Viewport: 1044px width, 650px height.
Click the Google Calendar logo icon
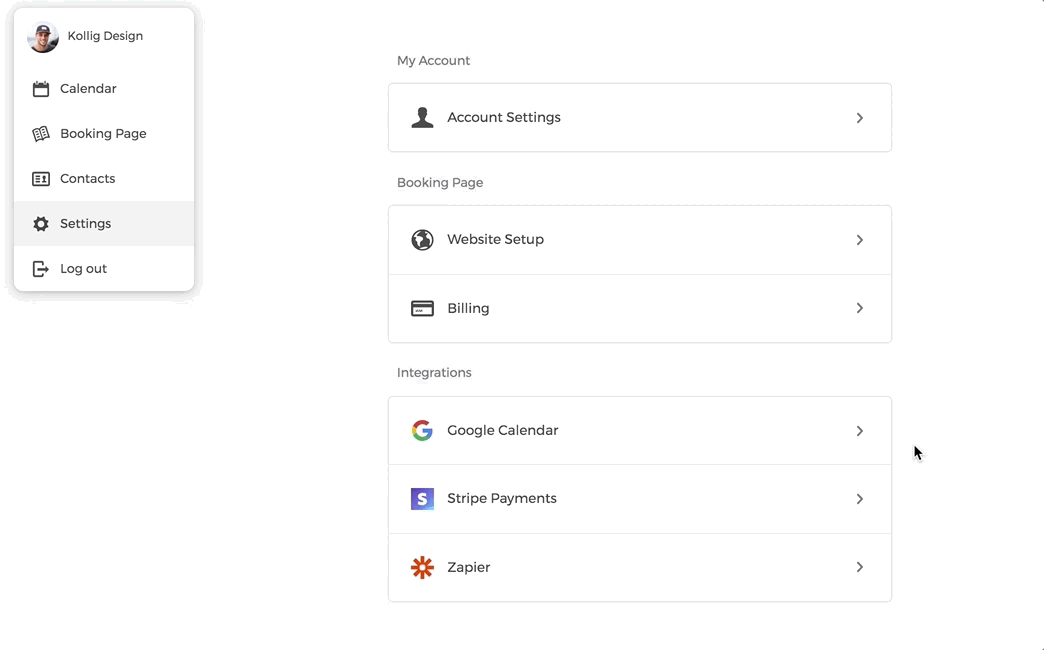coord(422,431)
